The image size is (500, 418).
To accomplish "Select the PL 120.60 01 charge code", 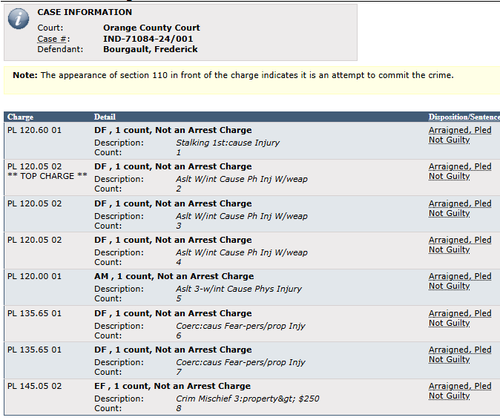I will (x=34, y=130).
